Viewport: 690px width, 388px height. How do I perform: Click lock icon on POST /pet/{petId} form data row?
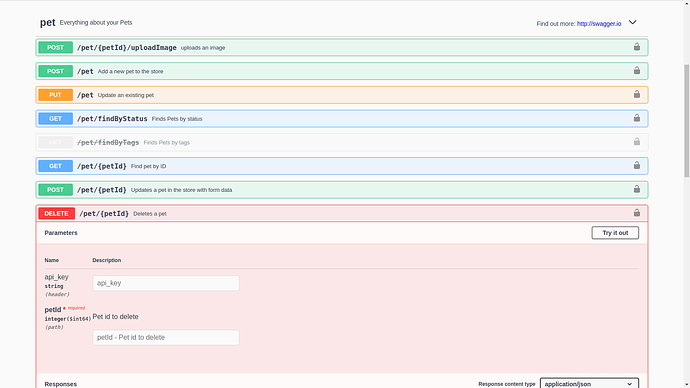(637, 189)
